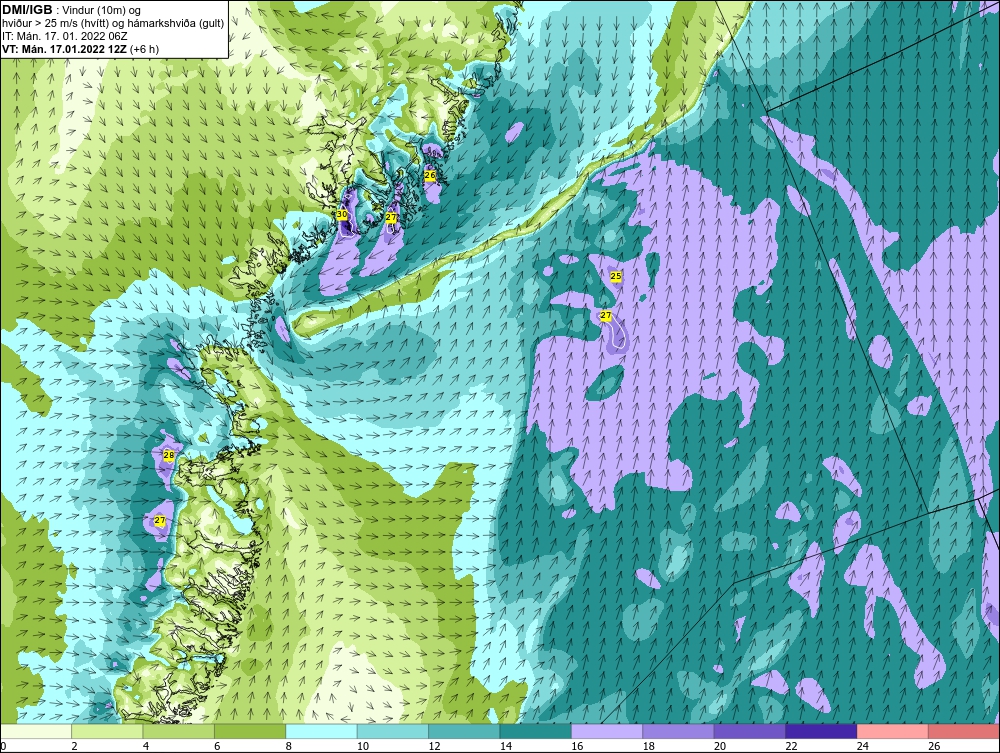Click the legend scale number 0
This screenshot has width=1000, height=753.
pos(3,747)
